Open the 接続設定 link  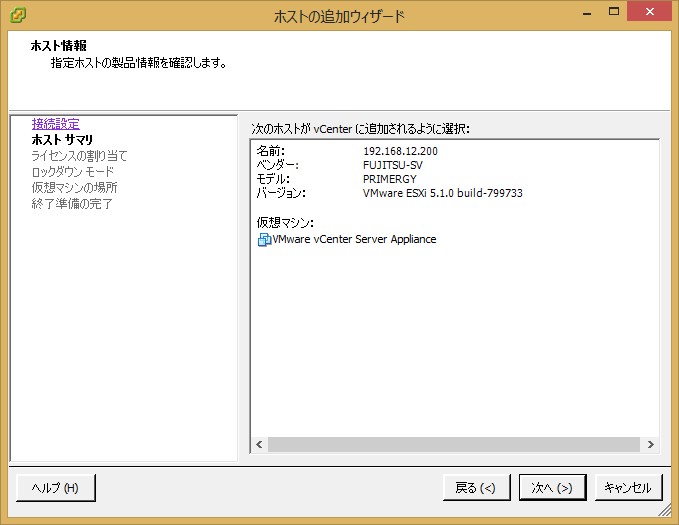pyautogui.click(x=55, y=124)
